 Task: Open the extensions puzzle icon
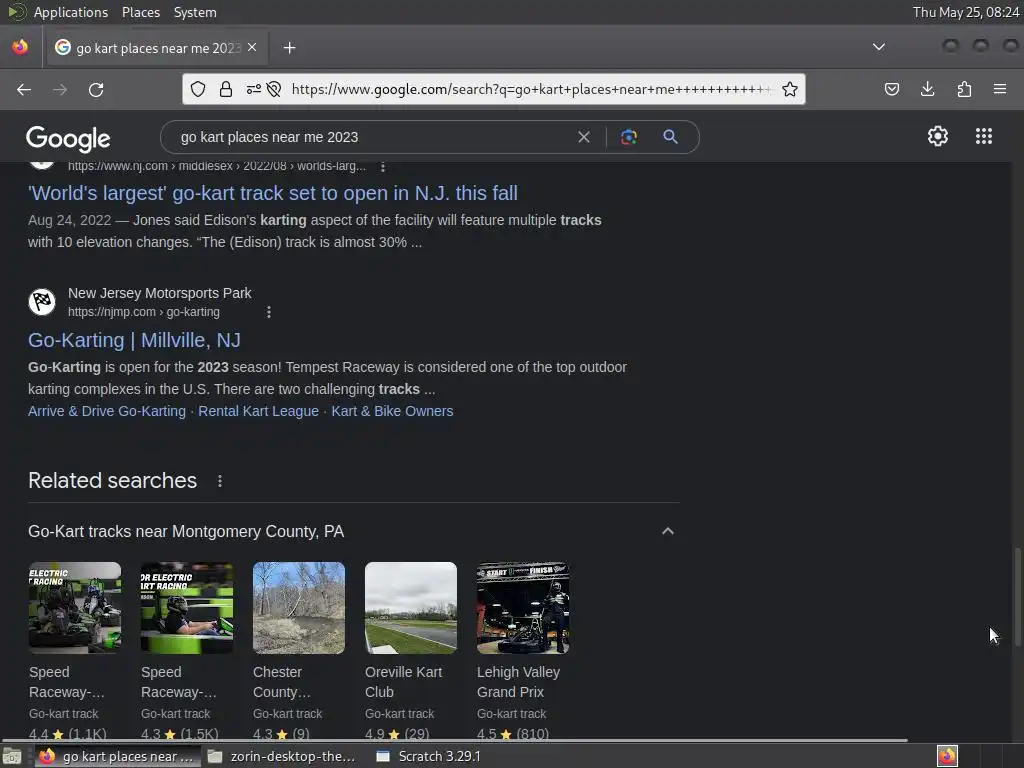[964, 89]
